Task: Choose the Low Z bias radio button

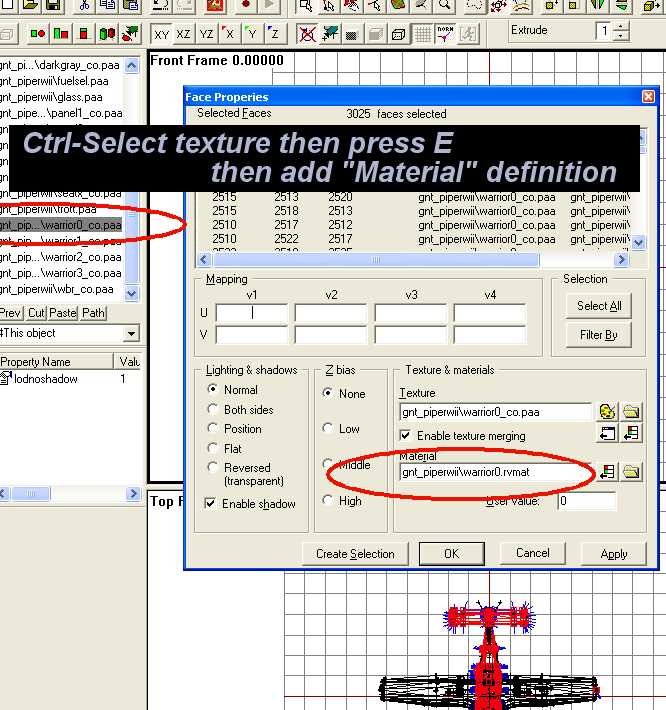Action: (x=329, y=428)
